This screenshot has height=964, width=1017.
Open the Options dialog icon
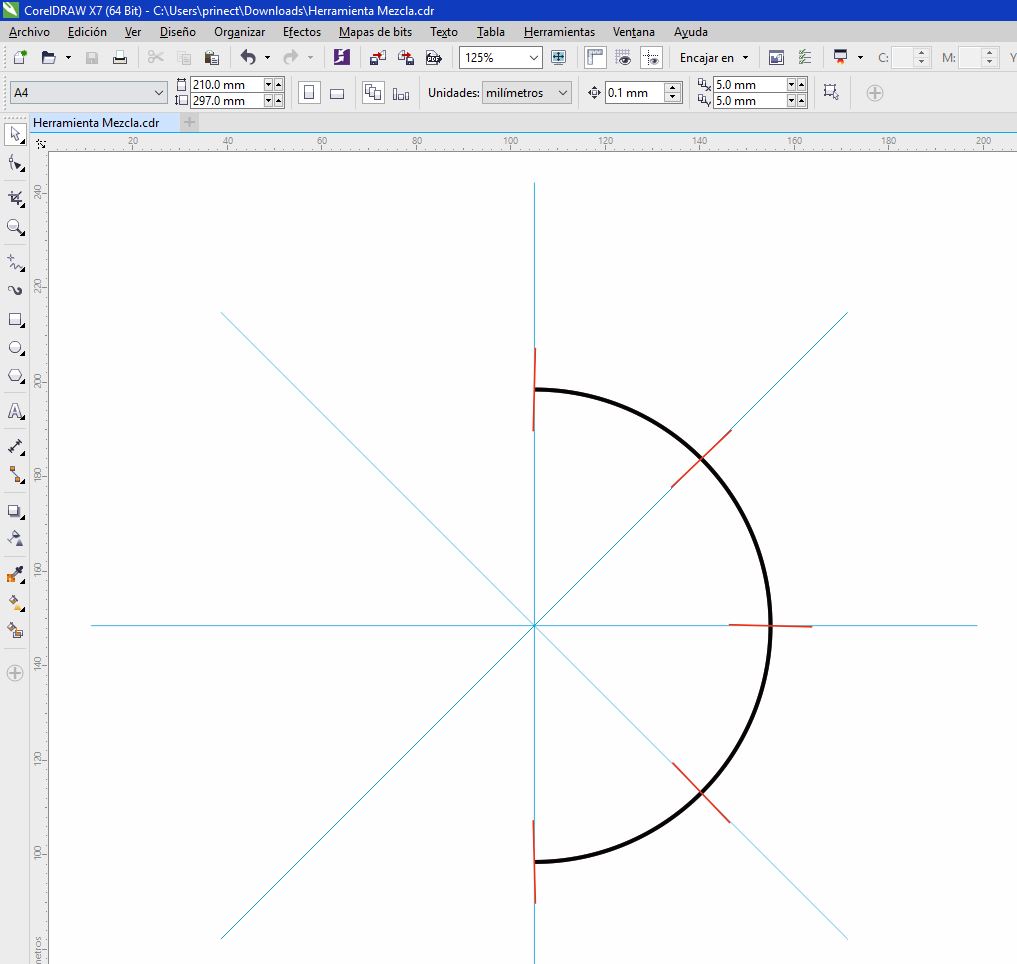click(x=805, y=57)
